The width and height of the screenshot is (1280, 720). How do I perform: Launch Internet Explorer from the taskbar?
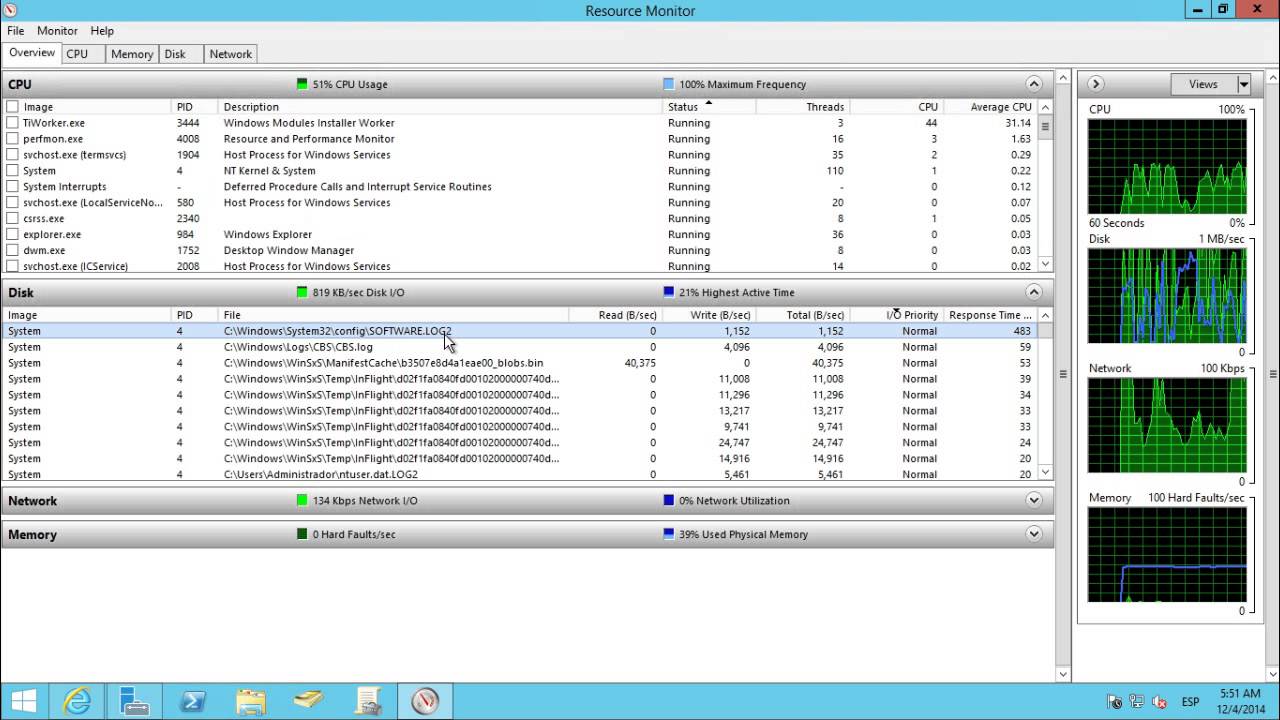click(x=77, y=701)
